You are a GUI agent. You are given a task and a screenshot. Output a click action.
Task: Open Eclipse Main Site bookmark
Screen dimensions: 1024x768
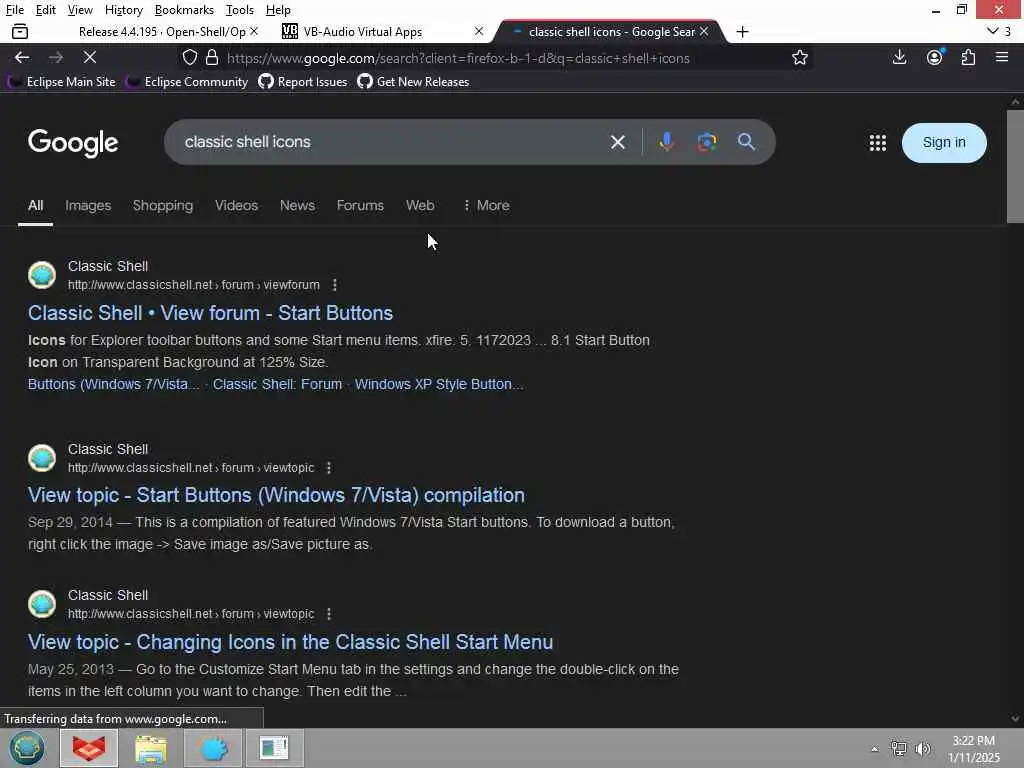tap(62, 82)
